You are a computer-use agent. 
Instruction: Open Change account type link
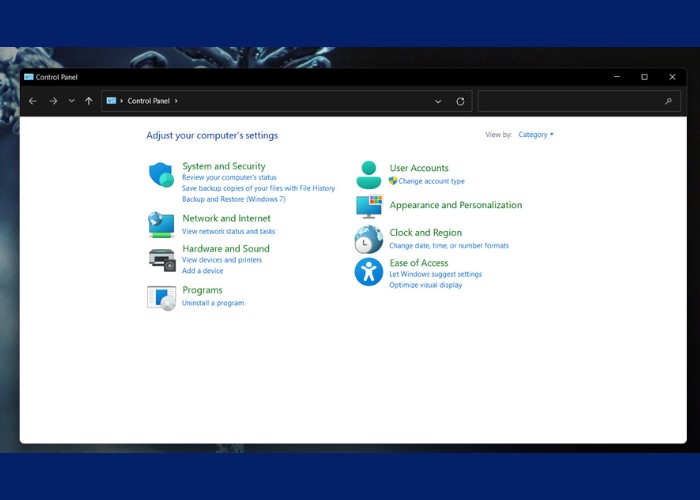(431, 182)
